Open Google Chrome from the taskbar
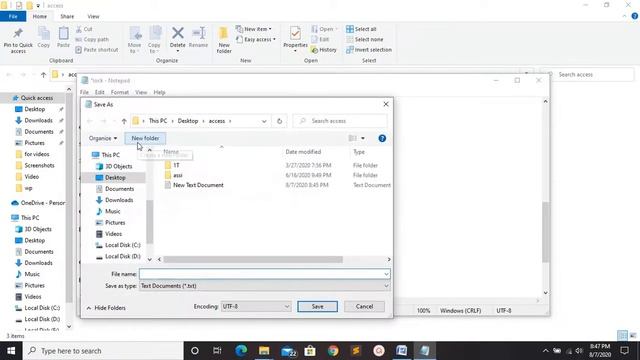This screenshot has width=640, height=360. (333, 351)
